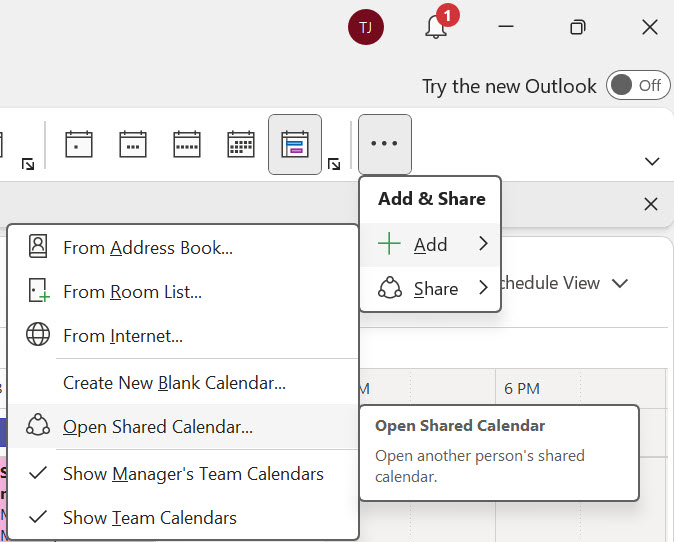
Task: Open the Share menu entry
Action: [x=430, y=288]
